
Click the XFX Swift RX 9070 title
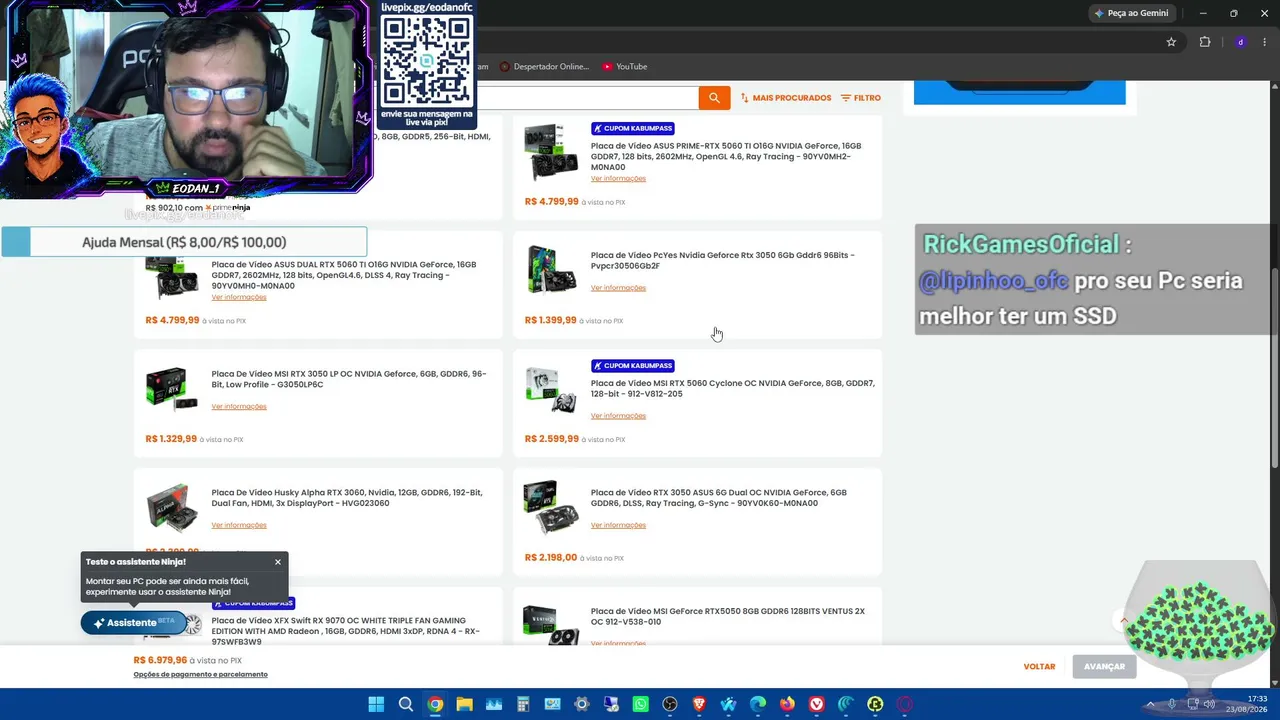346,631
